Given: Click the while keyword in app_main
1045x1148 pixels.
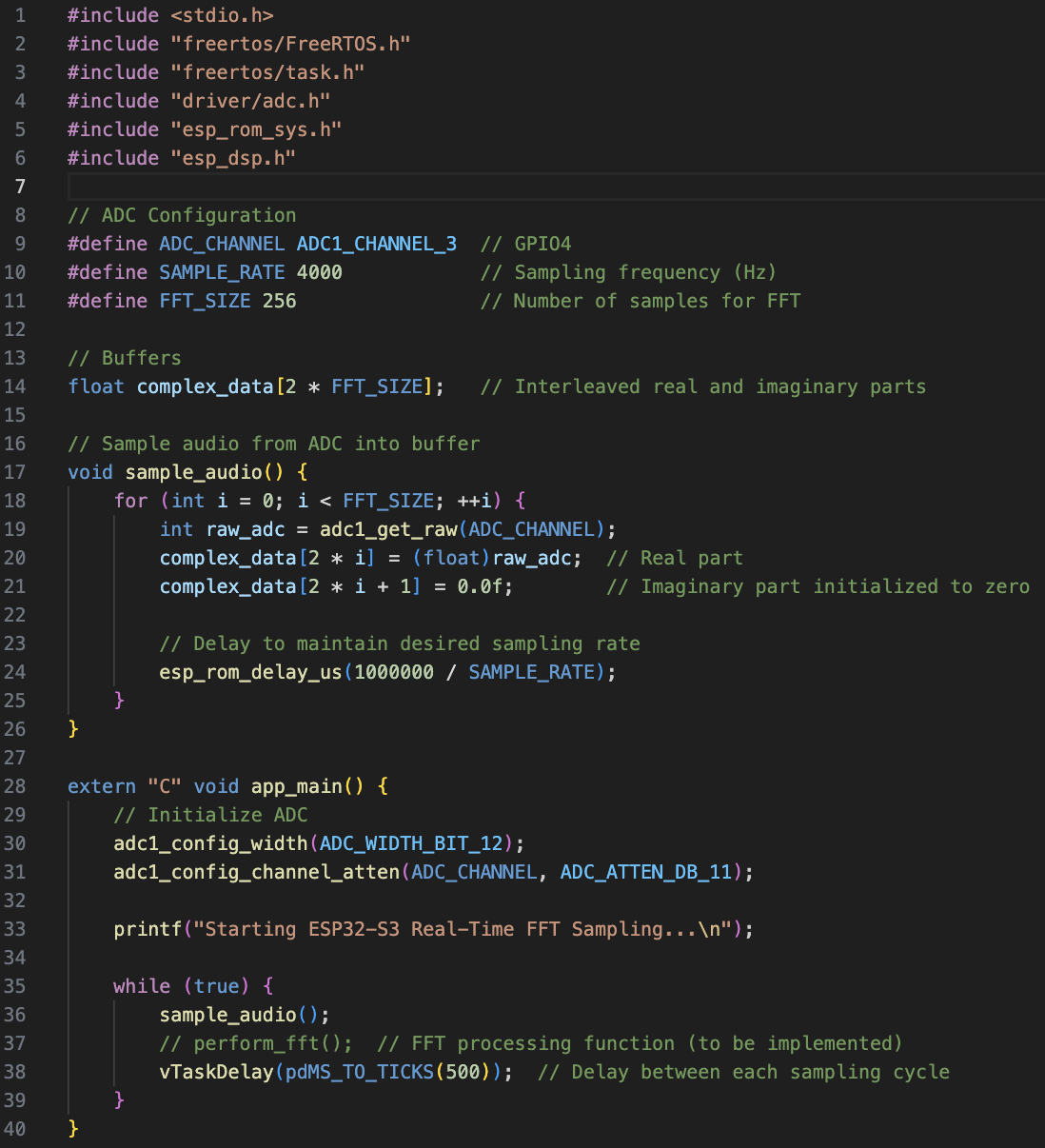Looking at the screenshot, I should coord(142,986).
